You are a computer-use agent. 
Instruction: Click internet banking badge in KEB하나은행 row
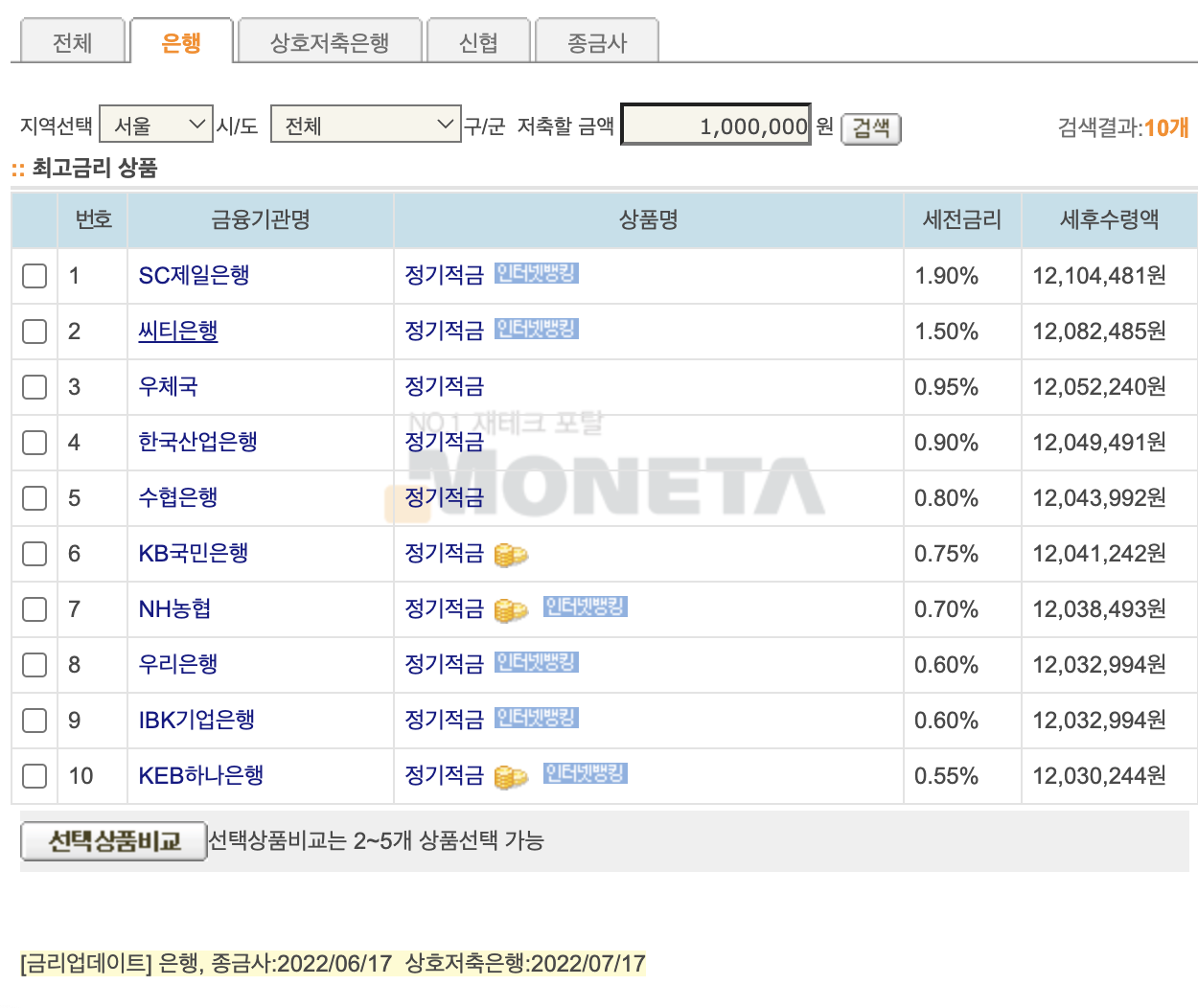click(586, 774)
